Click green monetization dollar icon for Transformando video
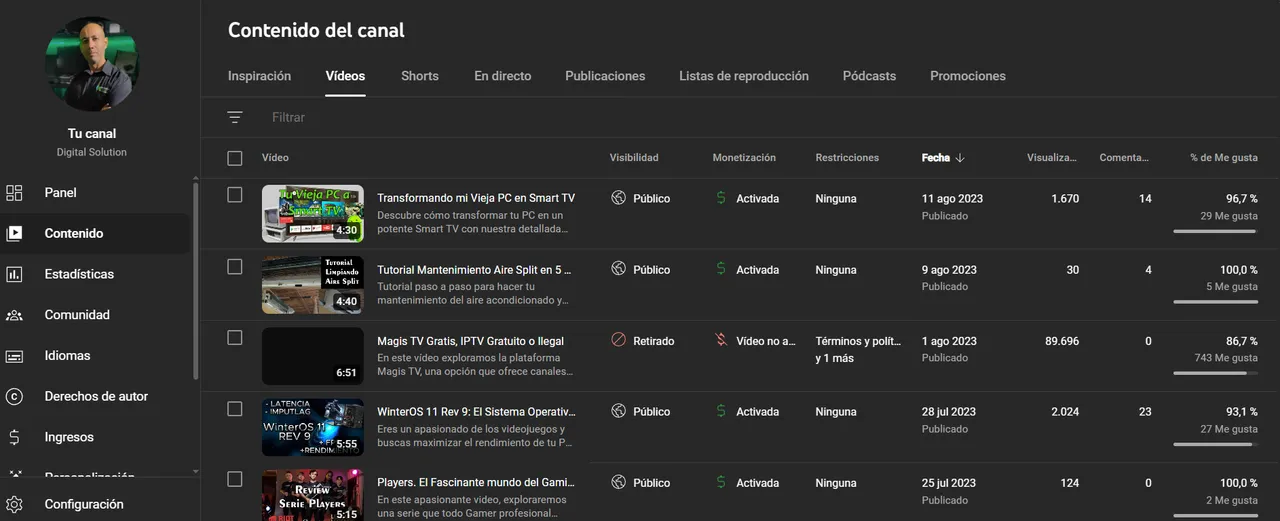The width and height of the screenshot is (1280, 521). (721, 198)
